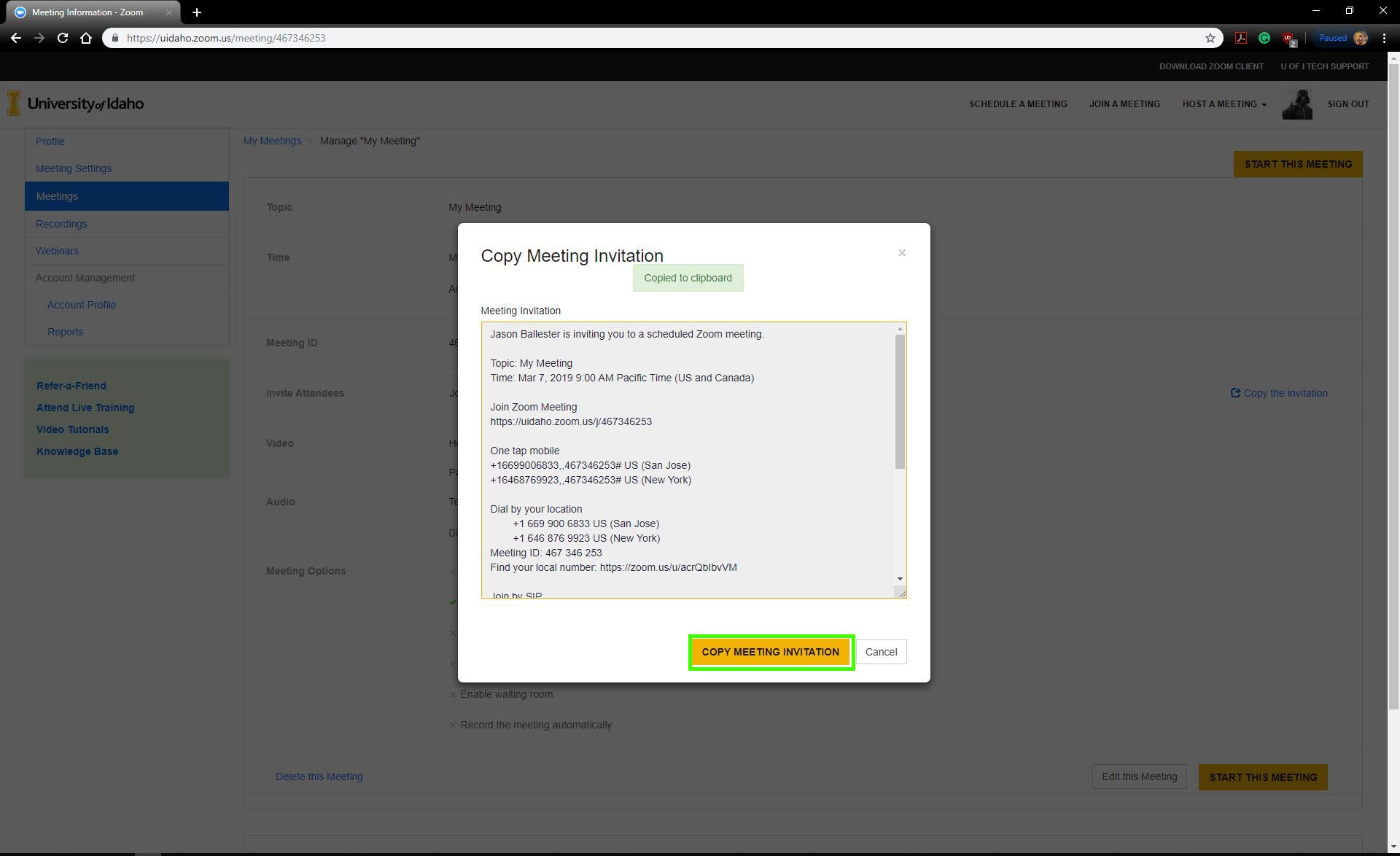The image size is (1400, 856).
Task: Click the Copy the Invitation link icon
Action: tap(1234, 392)
